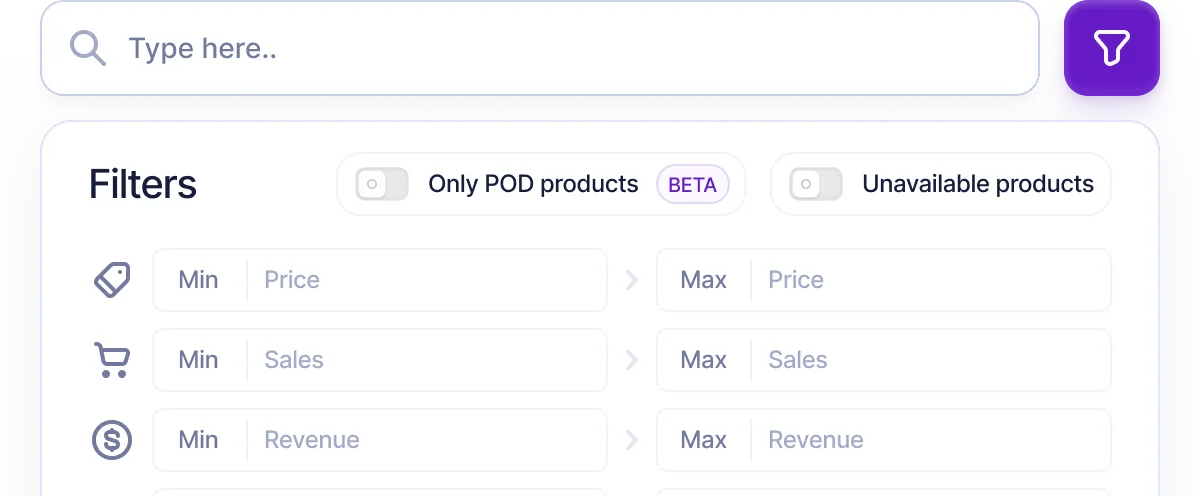Screen dimensions: 1200x496
Task: Click the arrow between the Sales fields
Action: click(x=631, y=360)
